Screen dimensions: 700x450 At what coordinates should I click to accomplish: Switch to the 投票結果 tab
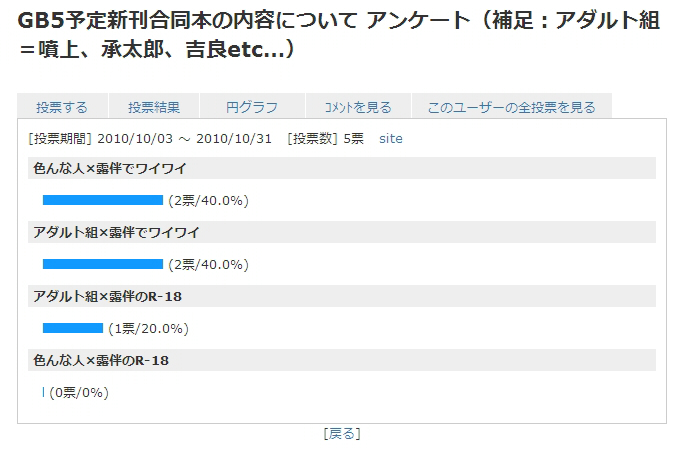point(154,107)
